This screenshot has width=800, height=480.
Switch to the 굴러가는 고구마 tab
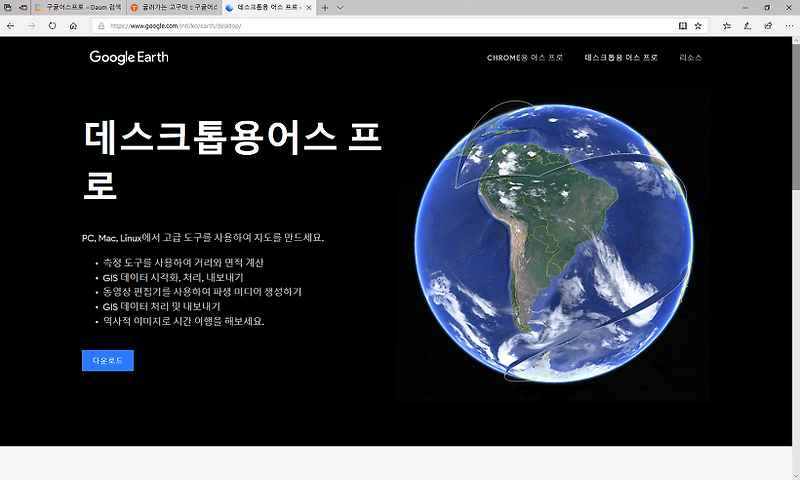(174, 8)
